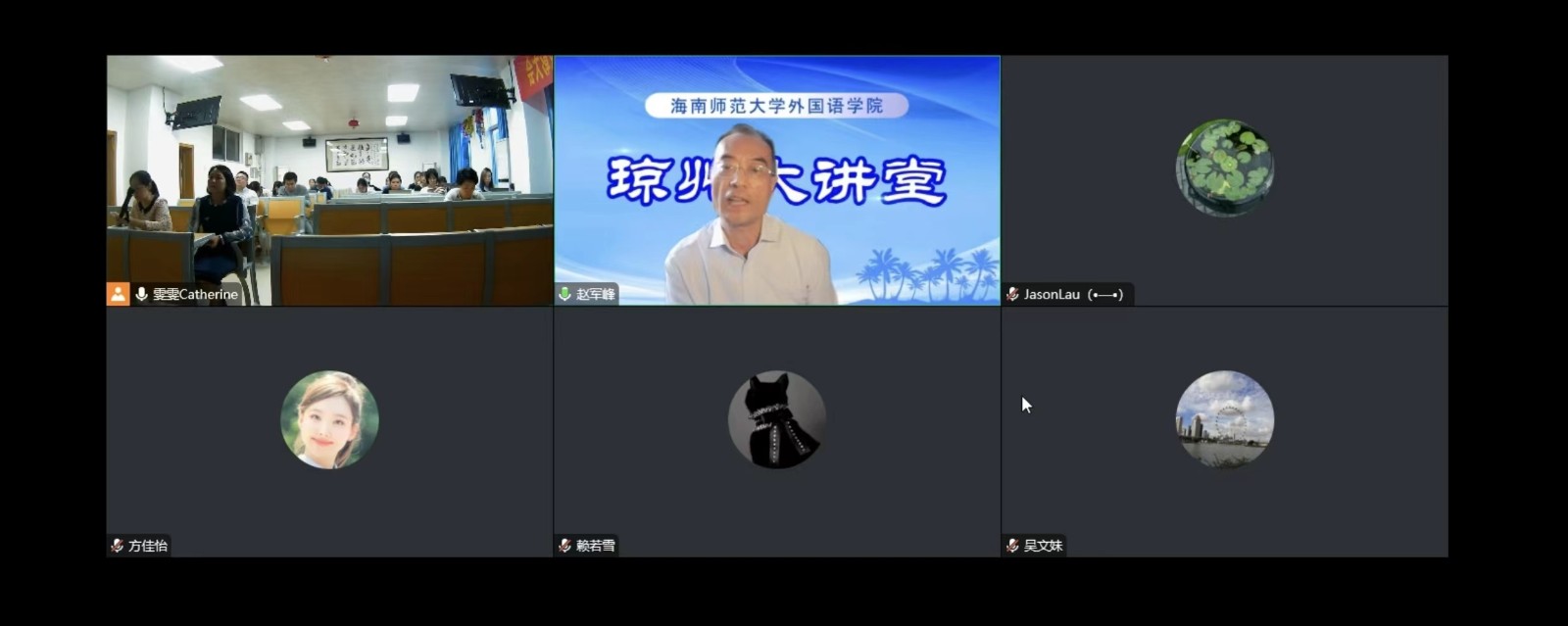The height and width of the screenshot is (626, 1568).
Task: Click the 赵军峰 name label
Action: pyautogui.click(x=595, y=294)
